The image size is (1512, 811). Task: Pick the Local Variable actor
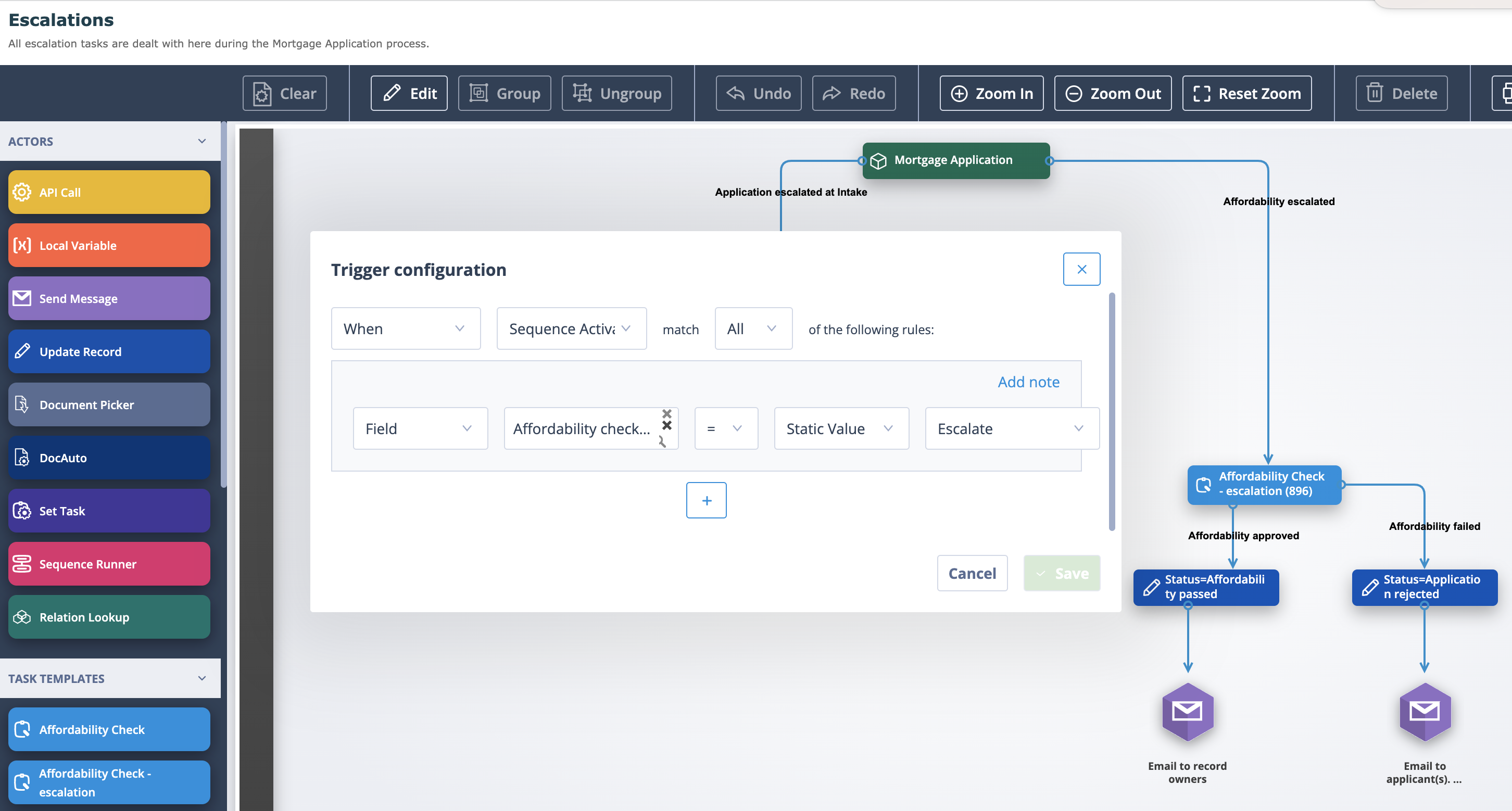coord(109,245)
